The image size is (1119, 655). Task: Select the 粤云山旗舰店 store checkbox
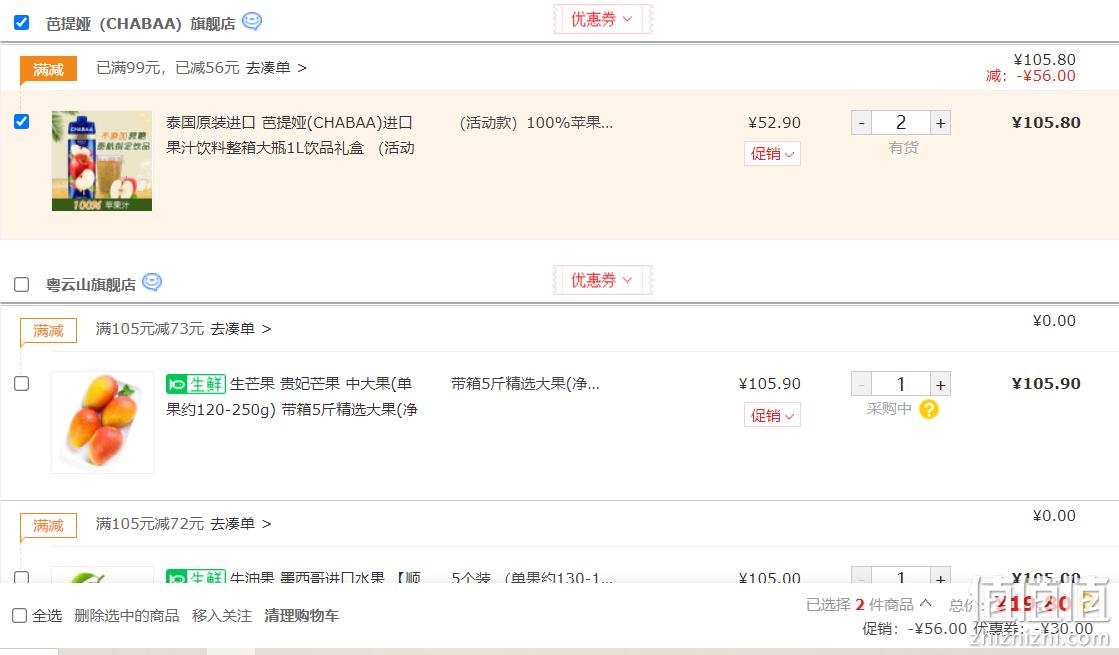tap(21, 285)
